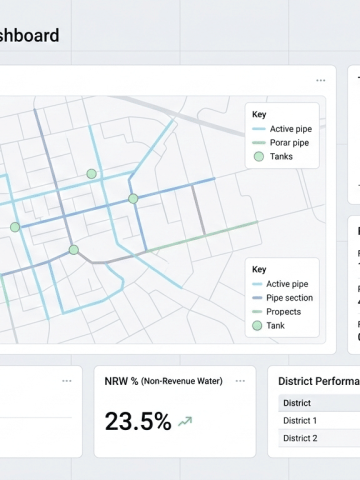Select the tank marker north of center
The image size is (360, 480).
click(92, 174)
